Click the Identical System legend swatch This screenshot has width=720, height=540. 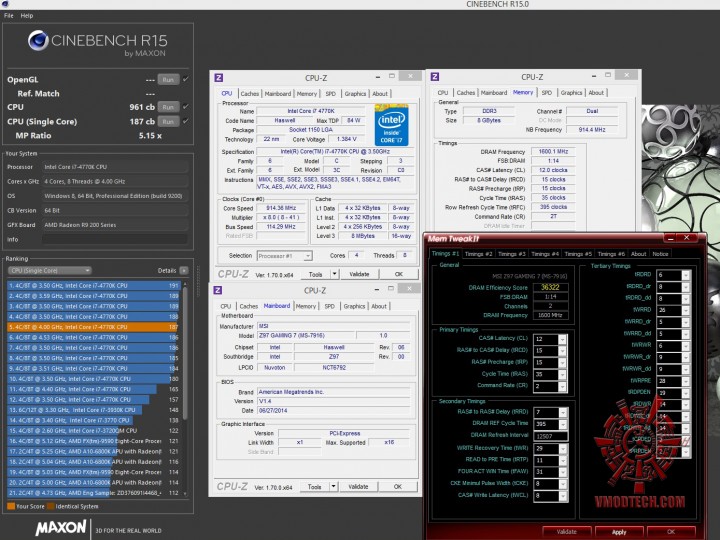pyautogui.click(x=51, y=506)
